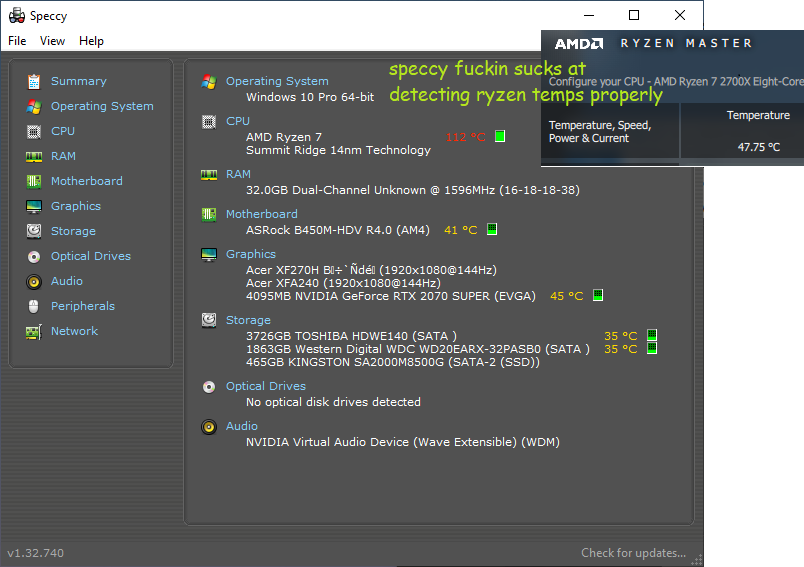Click the Network card icon in sidebar

(x=34, y=332)
